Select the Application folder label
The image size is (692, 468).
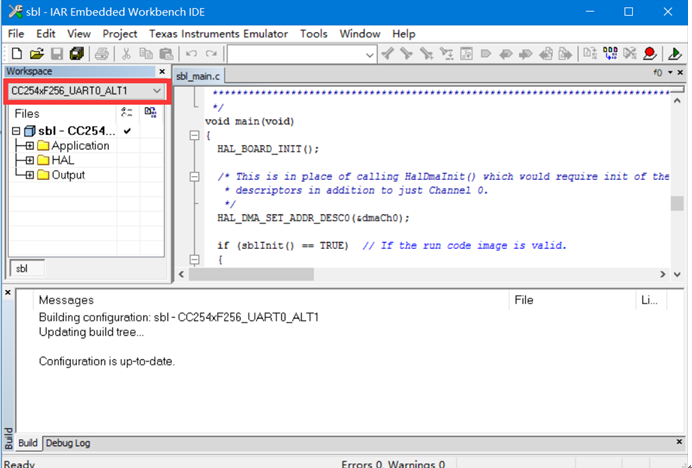pyautogui.click(x=80, y=146)
